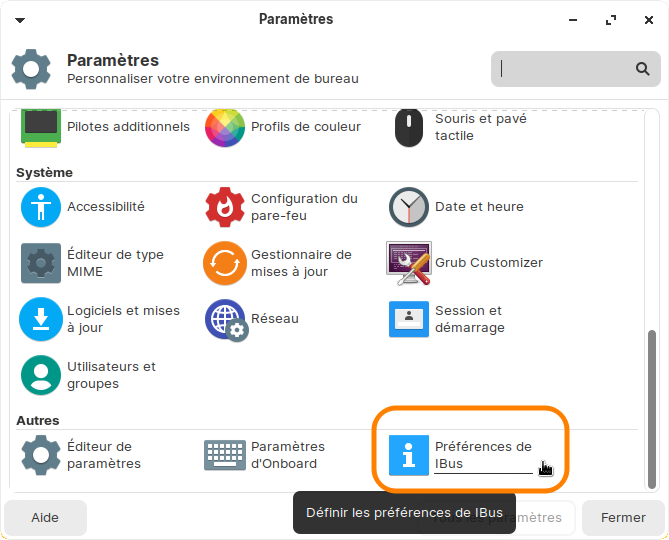Open Grub Customizer icon
Screen dimensions: 669x540
click(x=409, y=263)
